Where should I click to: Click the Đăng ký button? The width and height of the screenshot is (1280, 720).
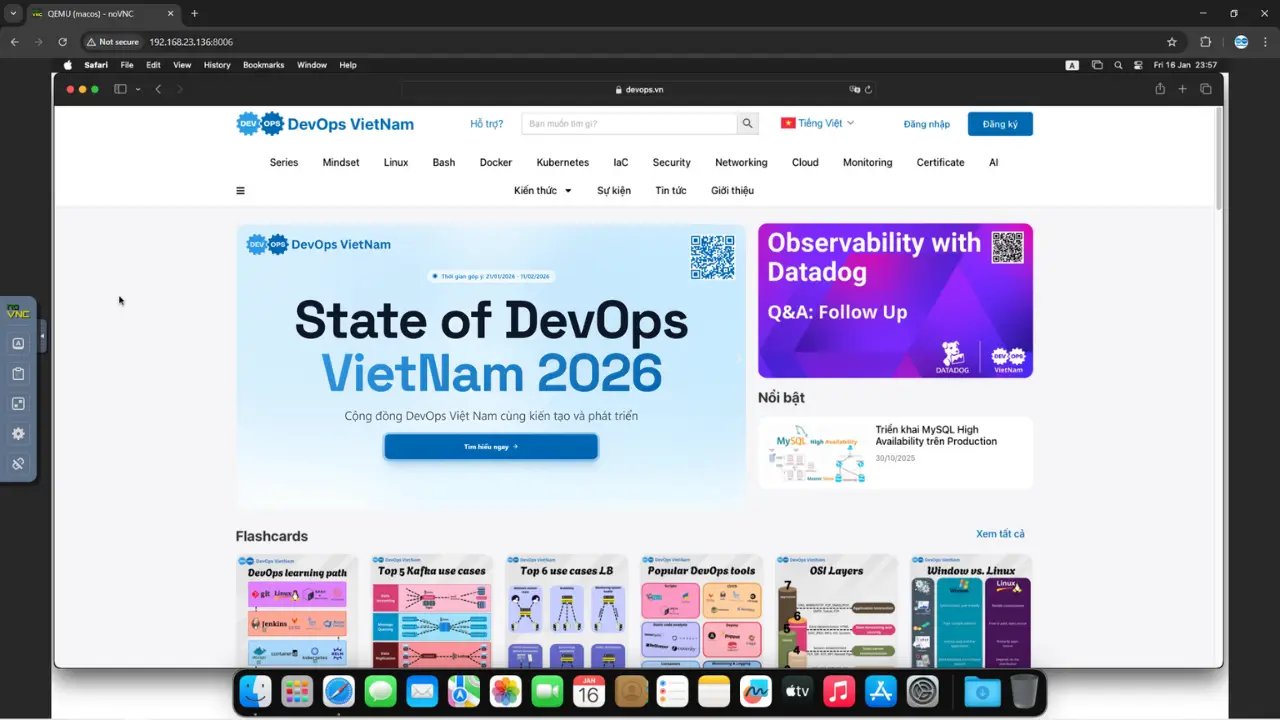pos(1000,124)
